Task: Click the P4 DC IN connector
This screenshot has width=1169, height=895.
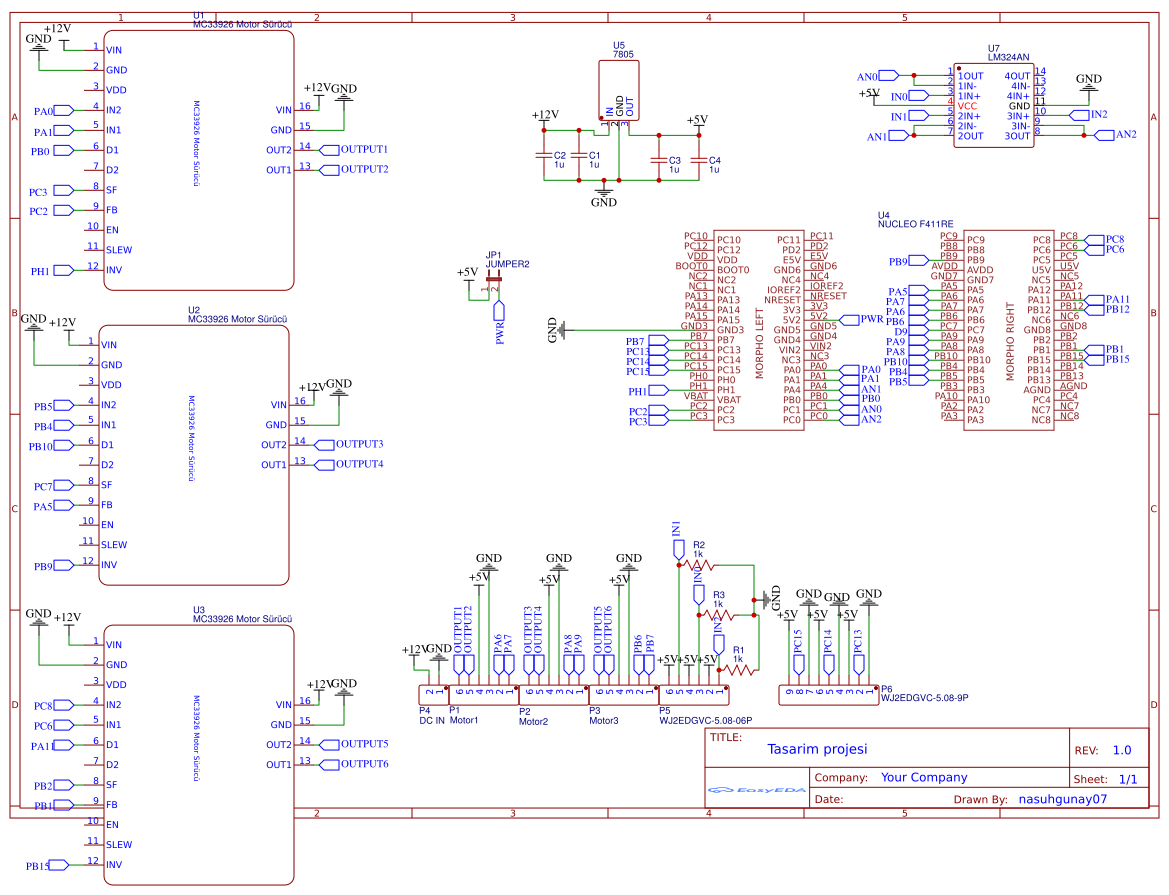Action: point(433,693)
